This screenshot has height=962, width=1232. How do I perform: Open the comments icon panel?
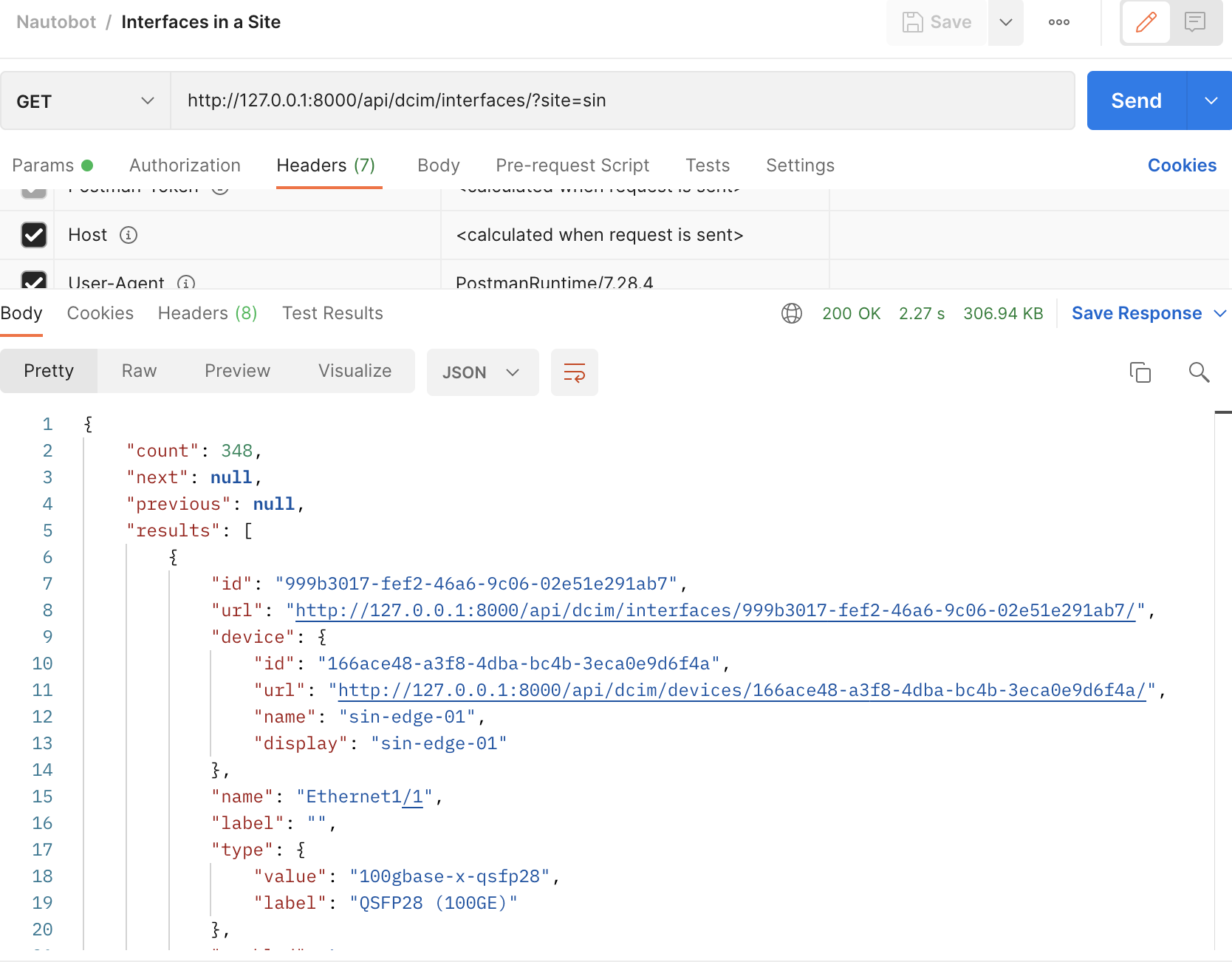[1195, 22]
